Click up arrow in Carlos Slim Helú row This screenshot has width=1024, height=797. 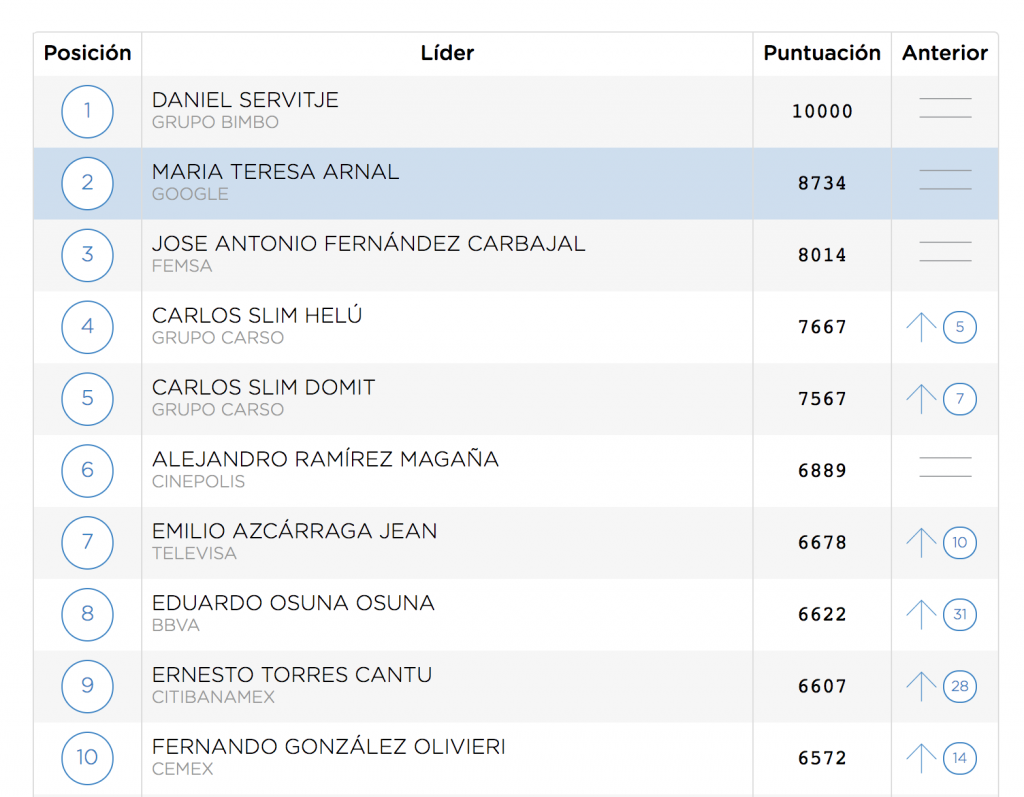(921, 327)
